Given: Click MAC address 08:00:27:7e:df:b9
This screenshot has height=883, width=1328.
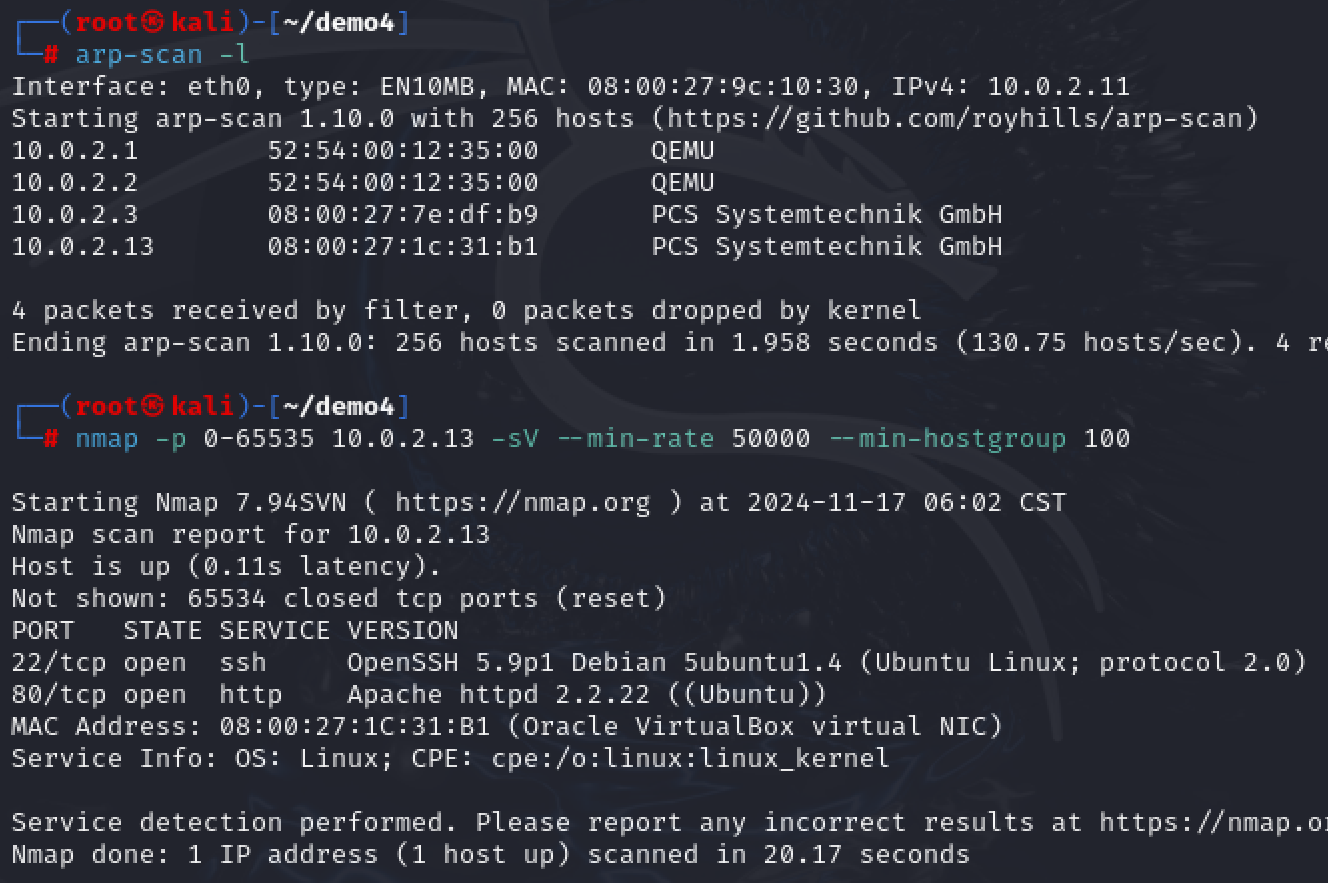Looking at the screenshot, I should [403, 215].
